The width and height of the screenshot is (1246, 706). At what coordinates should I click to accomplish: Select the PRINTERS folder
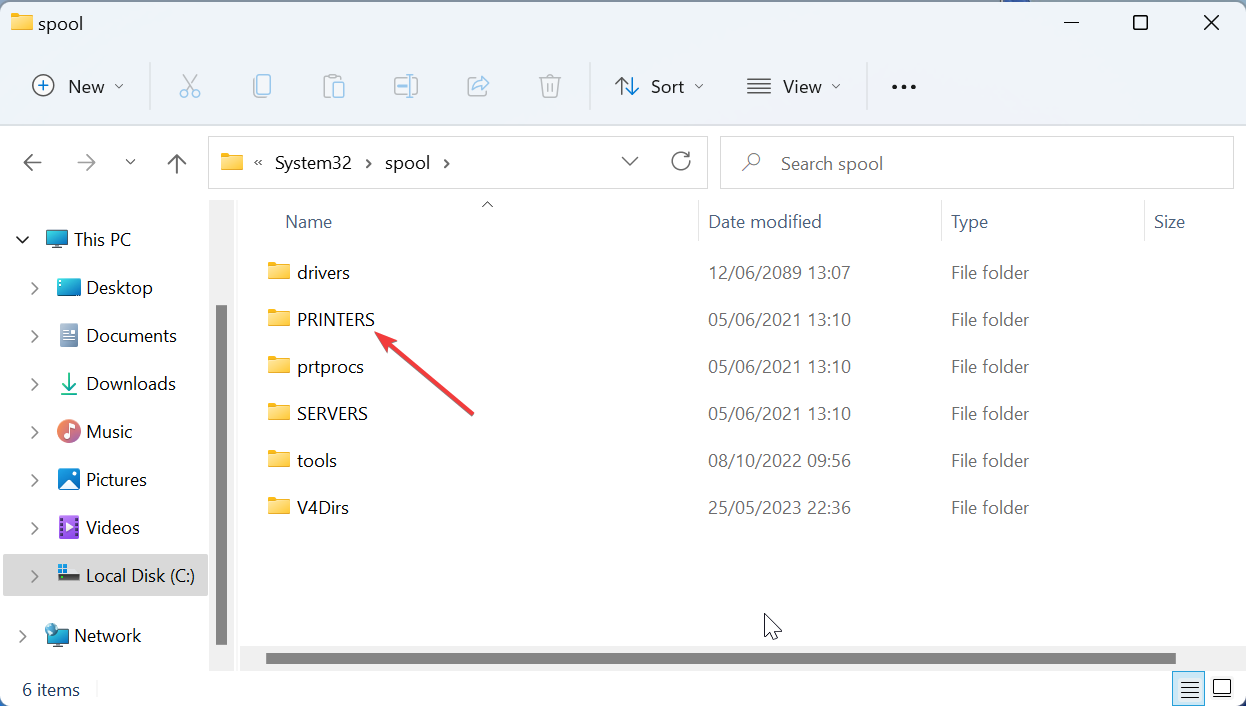click(335, 320)
